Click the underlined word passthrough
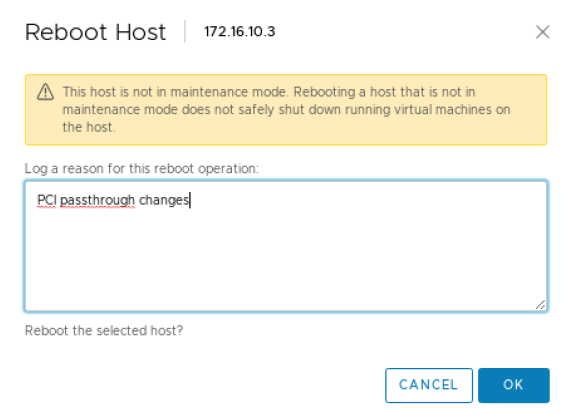The width and height of the screenshot is (569, 420). coord(97,200)
